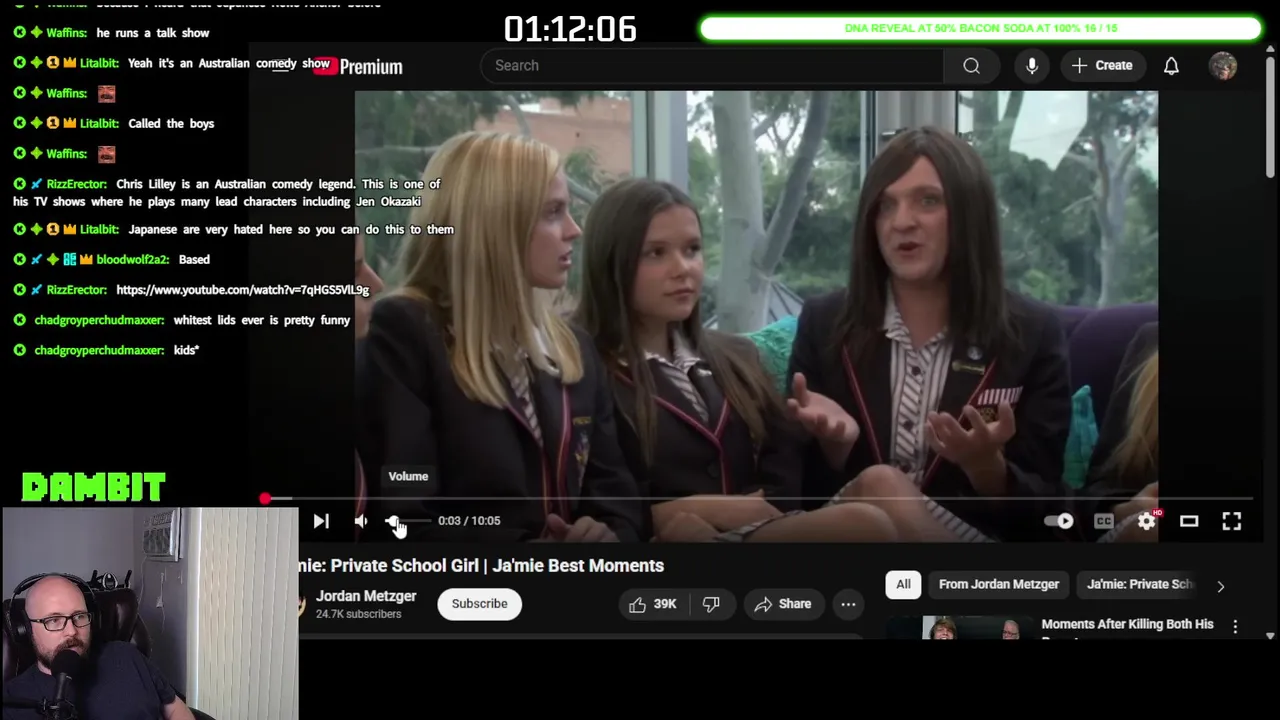This screenshot has height=720, width=1280.
Task: Open the account avatar menu
Action: [1223, 66]
